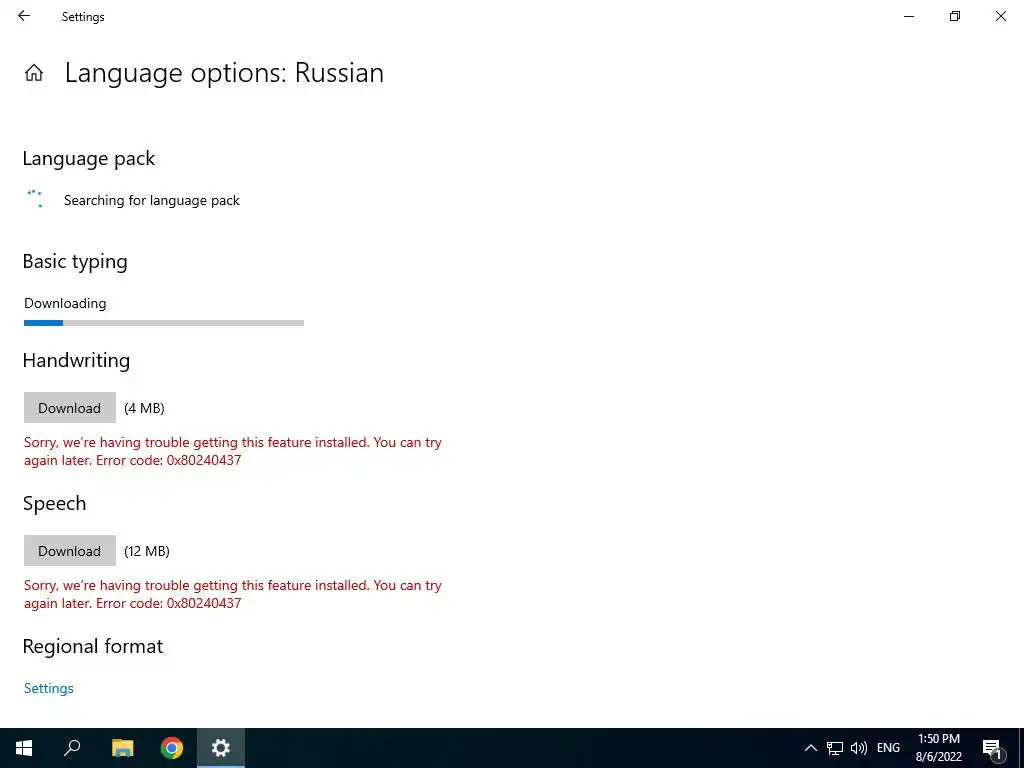Click the Basic typing download progress bar

(x=164, y=323)
